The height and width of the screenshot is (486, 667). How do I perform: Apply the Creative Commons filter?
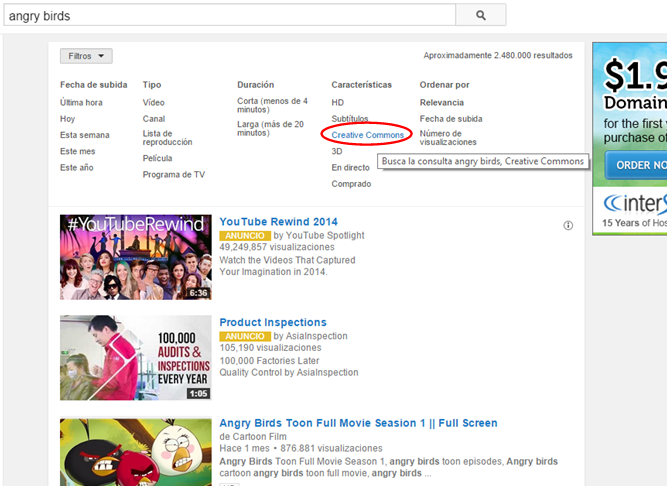(x=368, y=135)
